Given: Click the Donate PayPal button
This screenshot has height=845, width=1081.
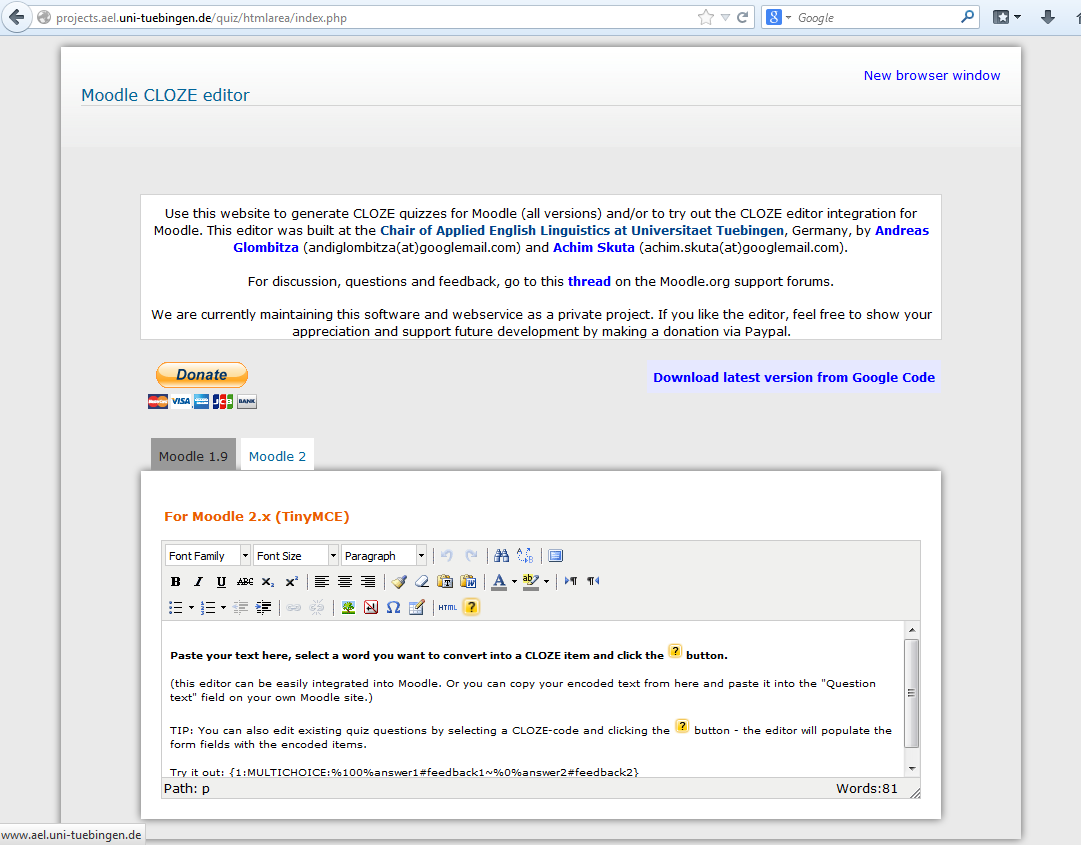Looking at the screenshot, I should (201, 375).
